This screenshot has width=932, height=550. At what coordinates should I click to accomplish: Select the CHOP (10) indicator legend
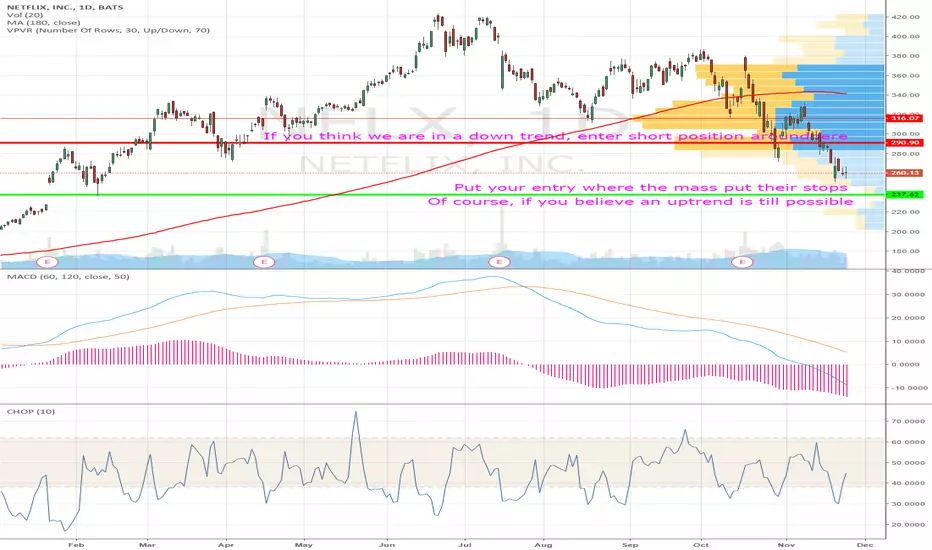(30, 411)
